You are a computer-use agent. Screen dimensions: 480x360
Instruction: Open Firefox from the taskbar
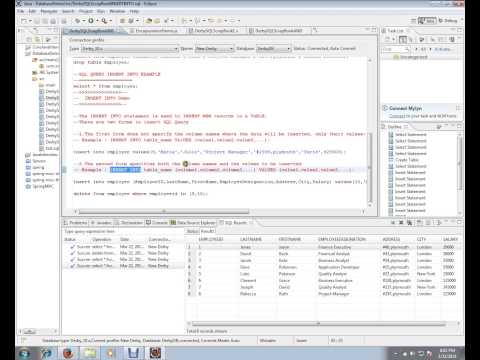(x=68, y=353)
